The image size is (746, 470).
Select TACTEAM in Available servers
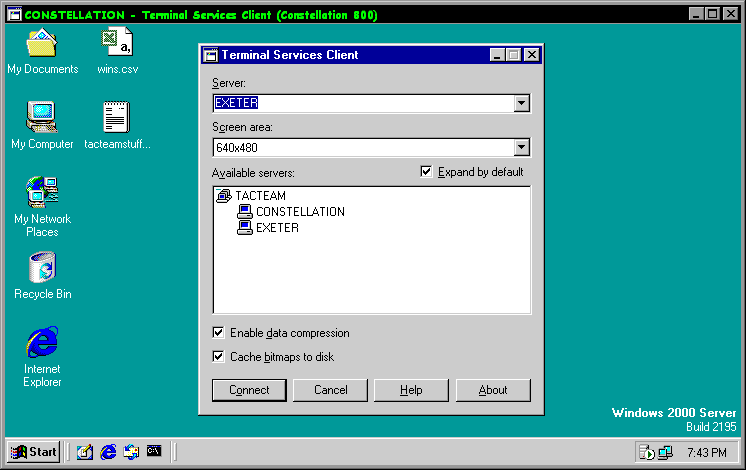coord(260,196)
